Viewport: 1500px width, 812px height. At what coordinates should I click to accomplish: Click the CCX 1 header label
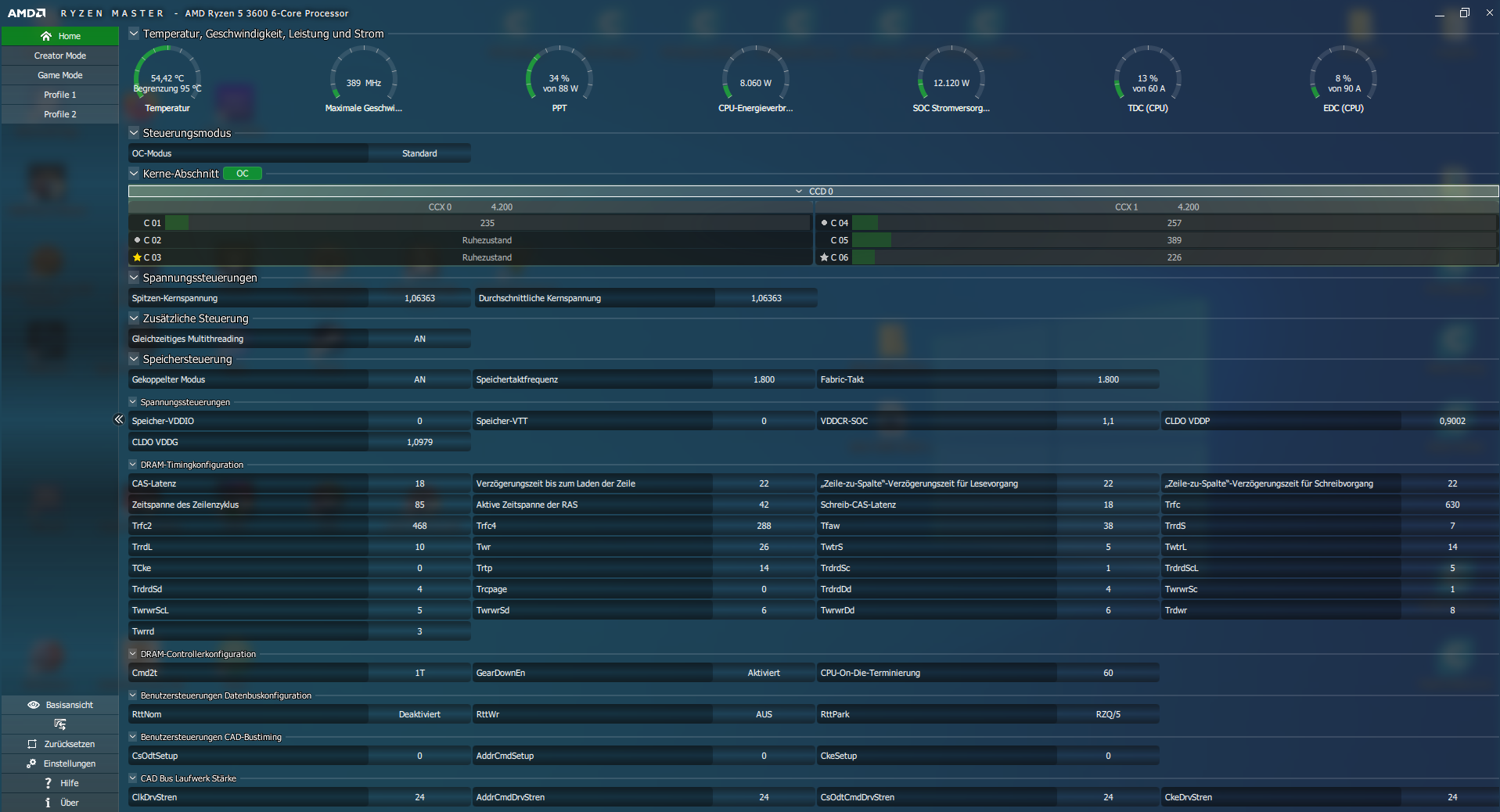(1126, 207)
